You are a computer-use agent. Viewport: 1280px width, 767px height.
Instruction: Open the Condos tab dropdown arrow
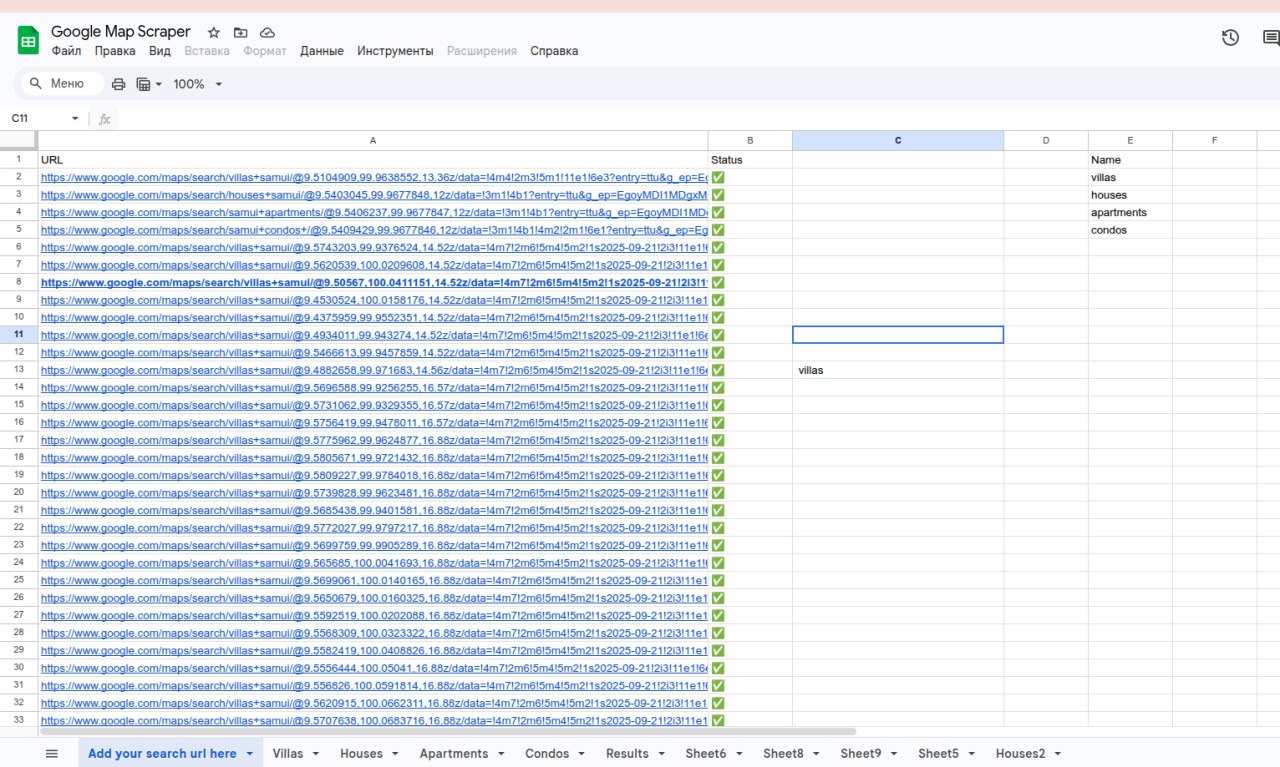(x=582, y=754)
